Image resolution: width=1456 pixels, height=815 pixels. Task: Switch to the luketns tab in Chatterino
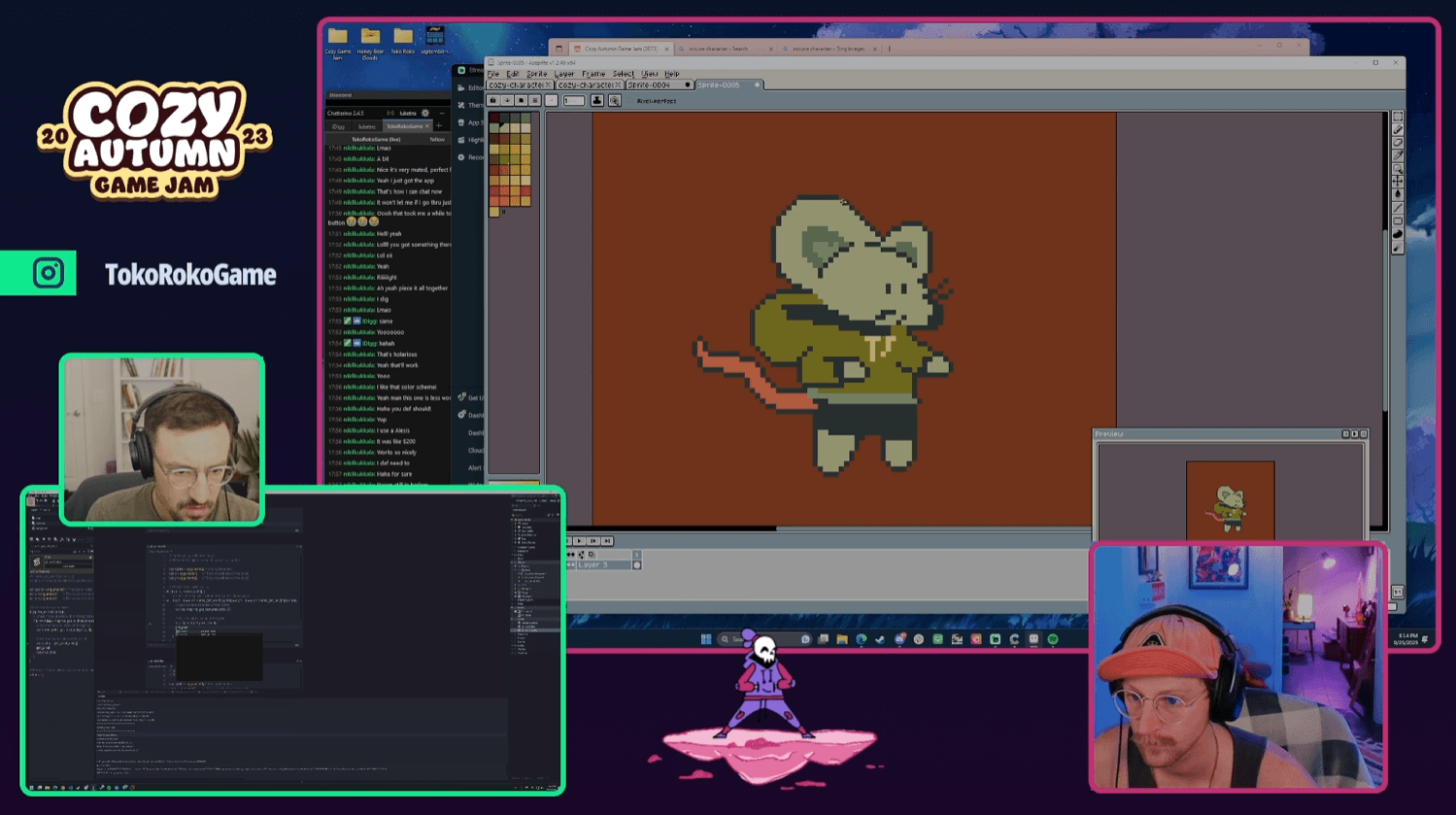click(366, 126)
